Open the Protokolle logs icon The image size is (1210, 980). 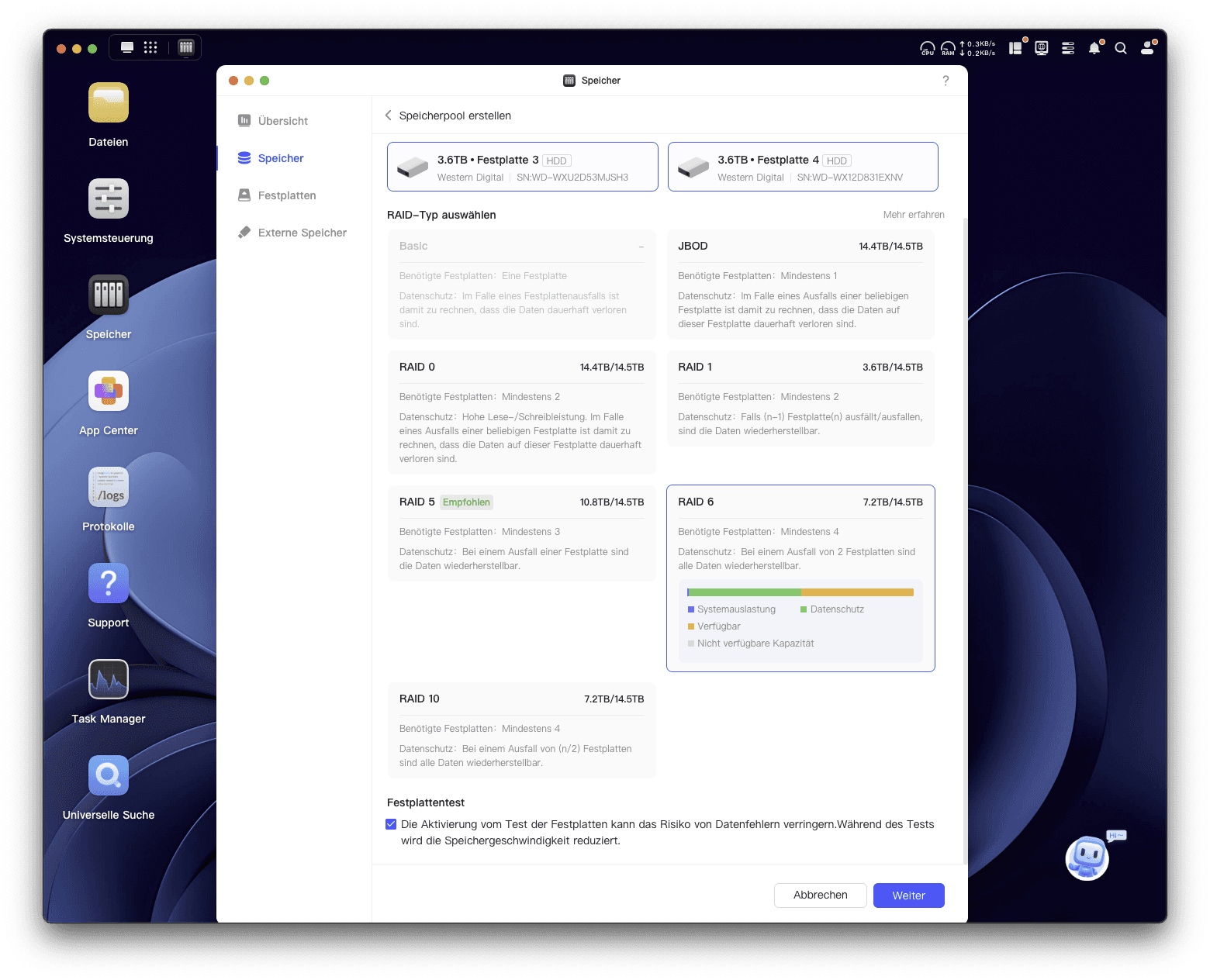click(x=109, y=488)
